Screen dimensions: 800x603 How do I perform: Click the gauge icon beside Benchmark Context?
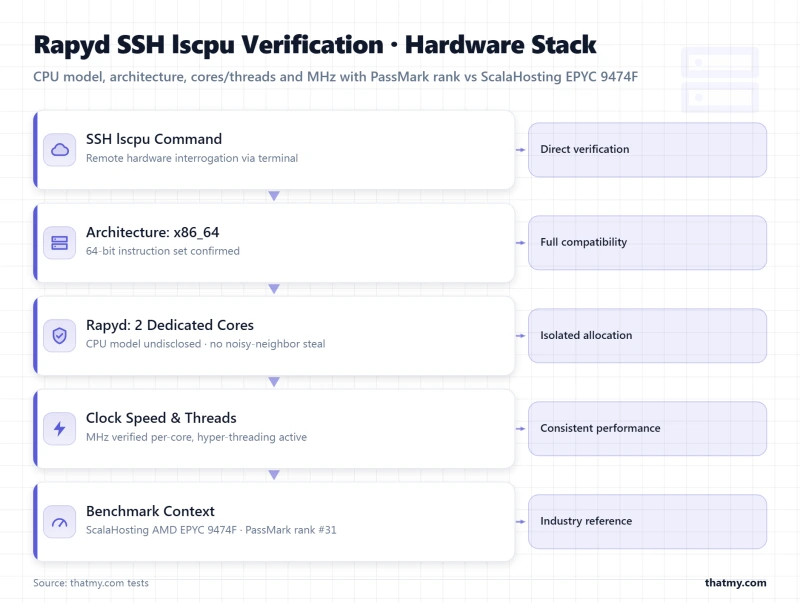click(x=60, y=521)
